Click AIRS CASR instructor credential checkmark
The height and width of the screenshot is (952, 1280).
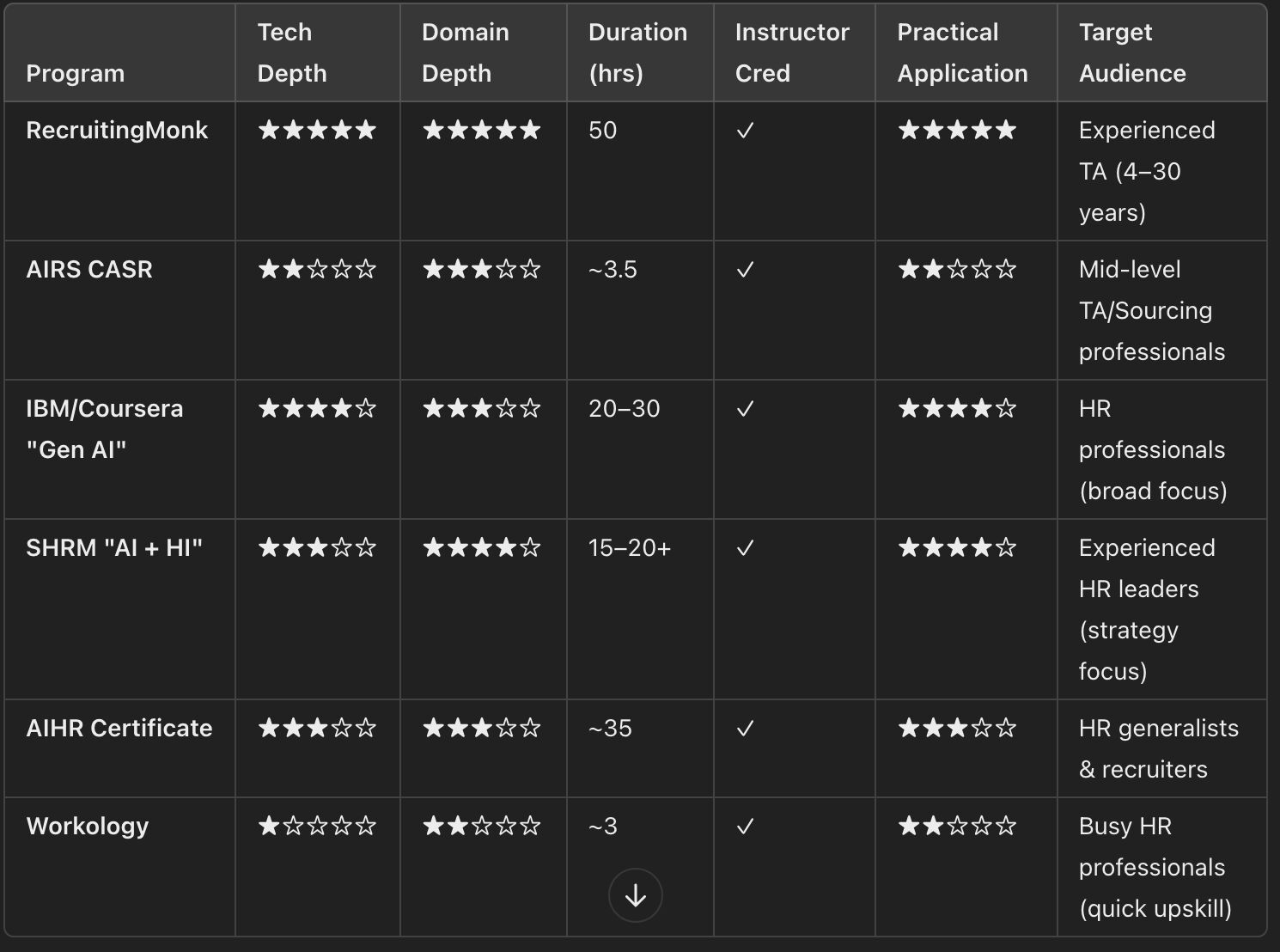[x=745, y=270]
